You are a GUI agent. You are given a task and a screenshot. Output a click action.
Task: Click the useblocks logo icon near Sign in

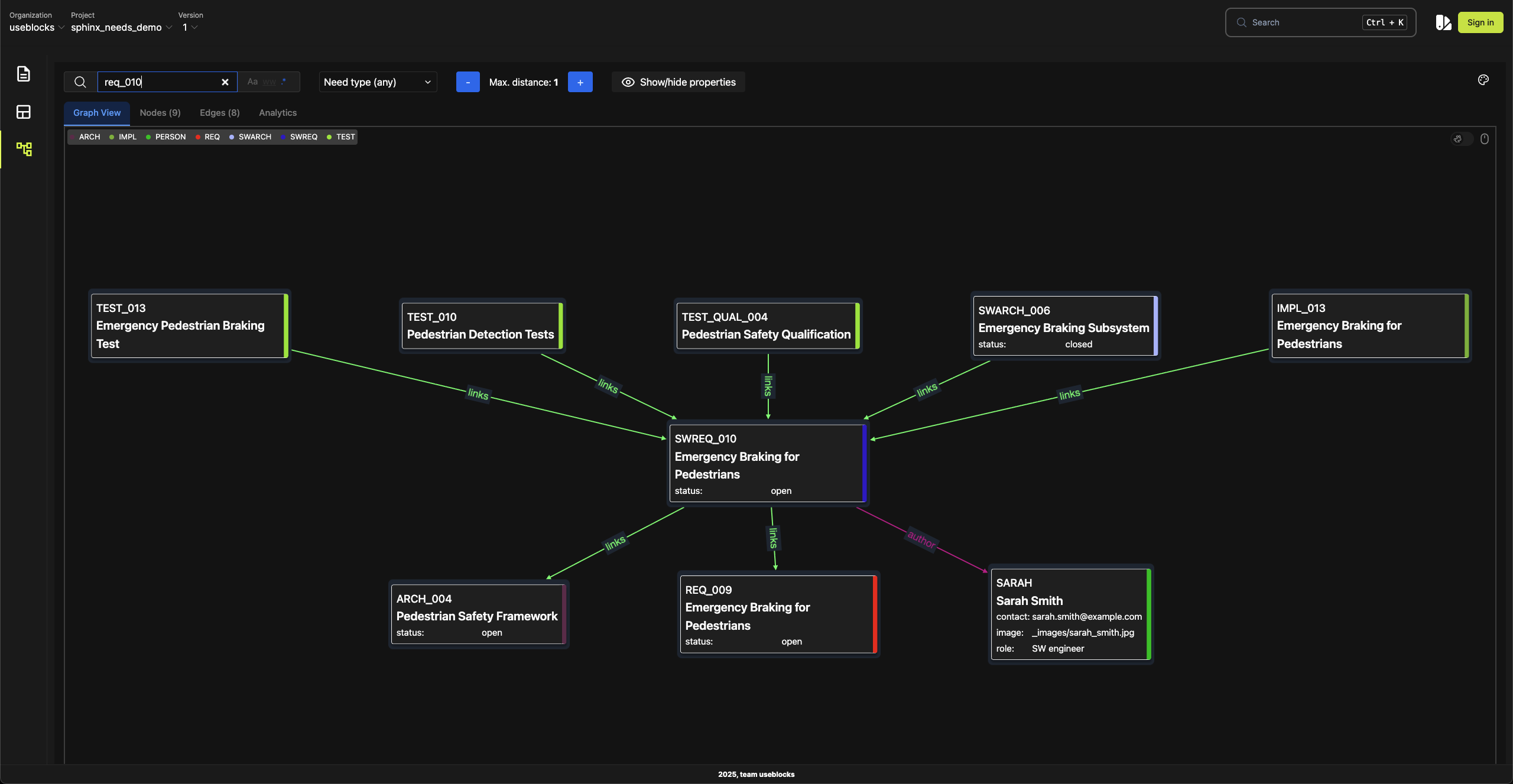(x=1443, y=22)
